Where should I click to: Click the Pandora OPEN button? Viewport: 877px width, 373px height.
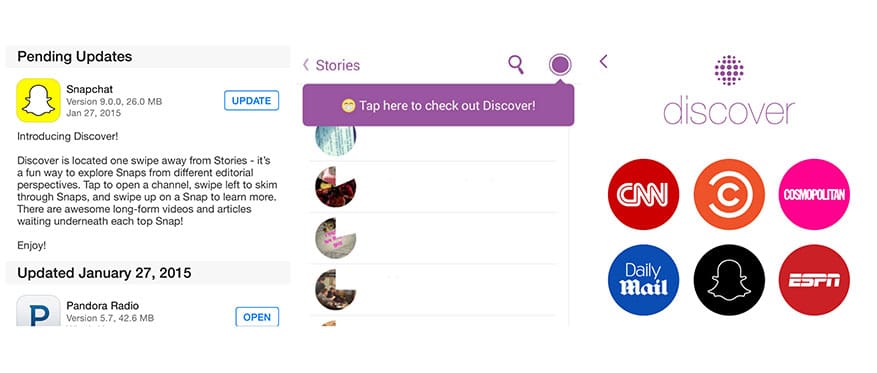[x=257, y=317]
